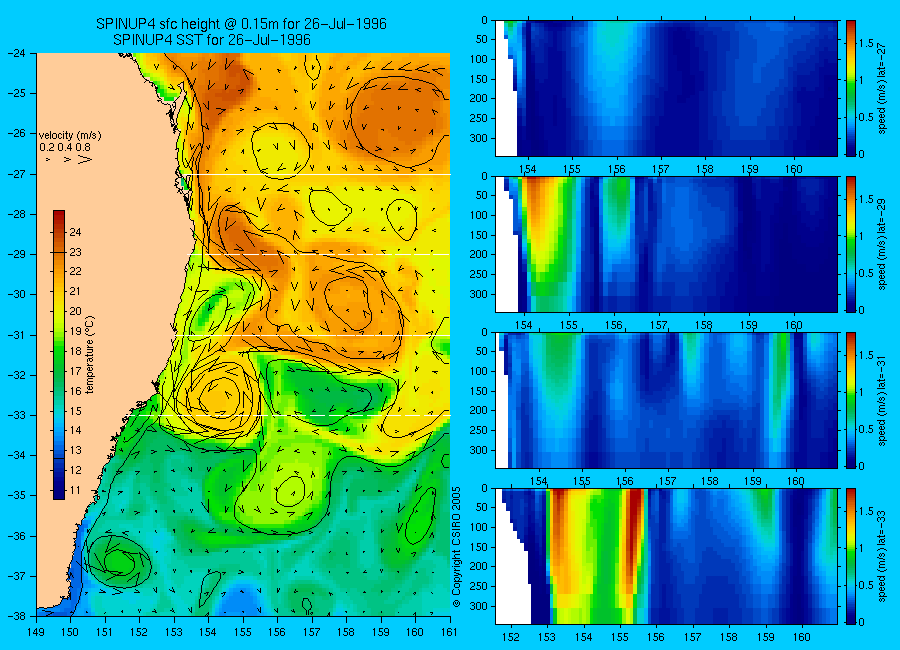Click the −30 latitude label on map axis
This screenshot has height=650, width=900.
click(x=16, y=294)
